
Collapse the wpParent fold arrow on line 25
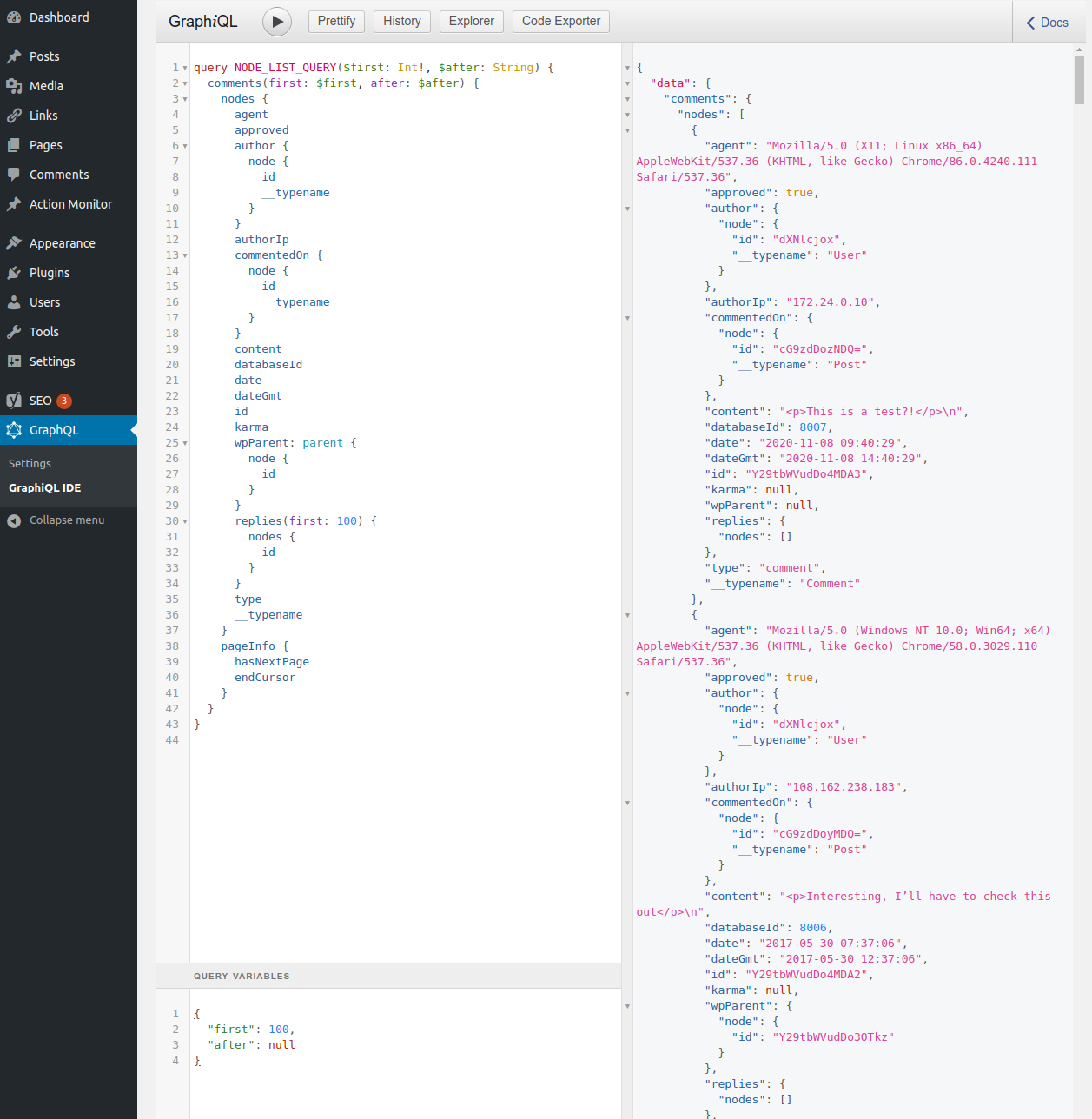[185, 443]
